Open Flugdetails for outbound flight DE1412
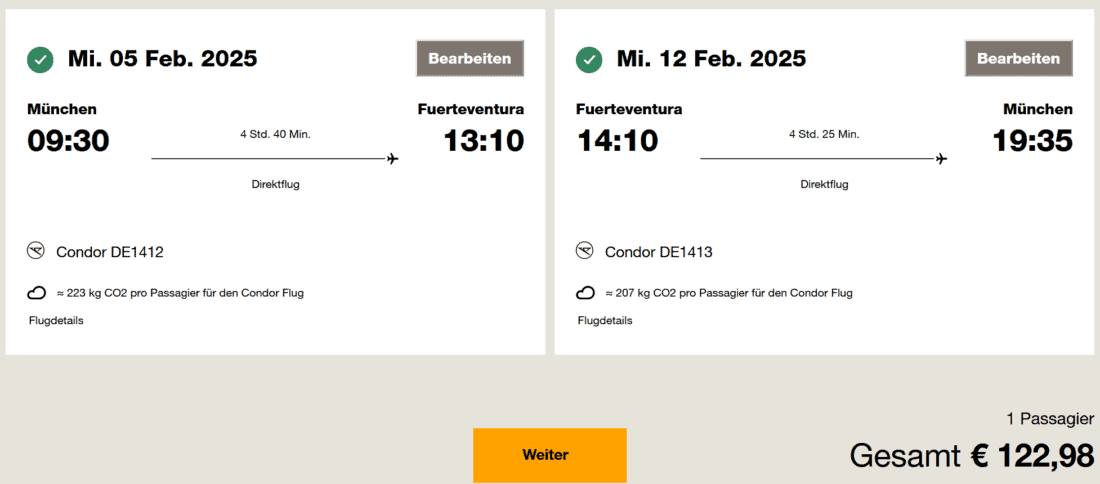 [x=56, y=321]
